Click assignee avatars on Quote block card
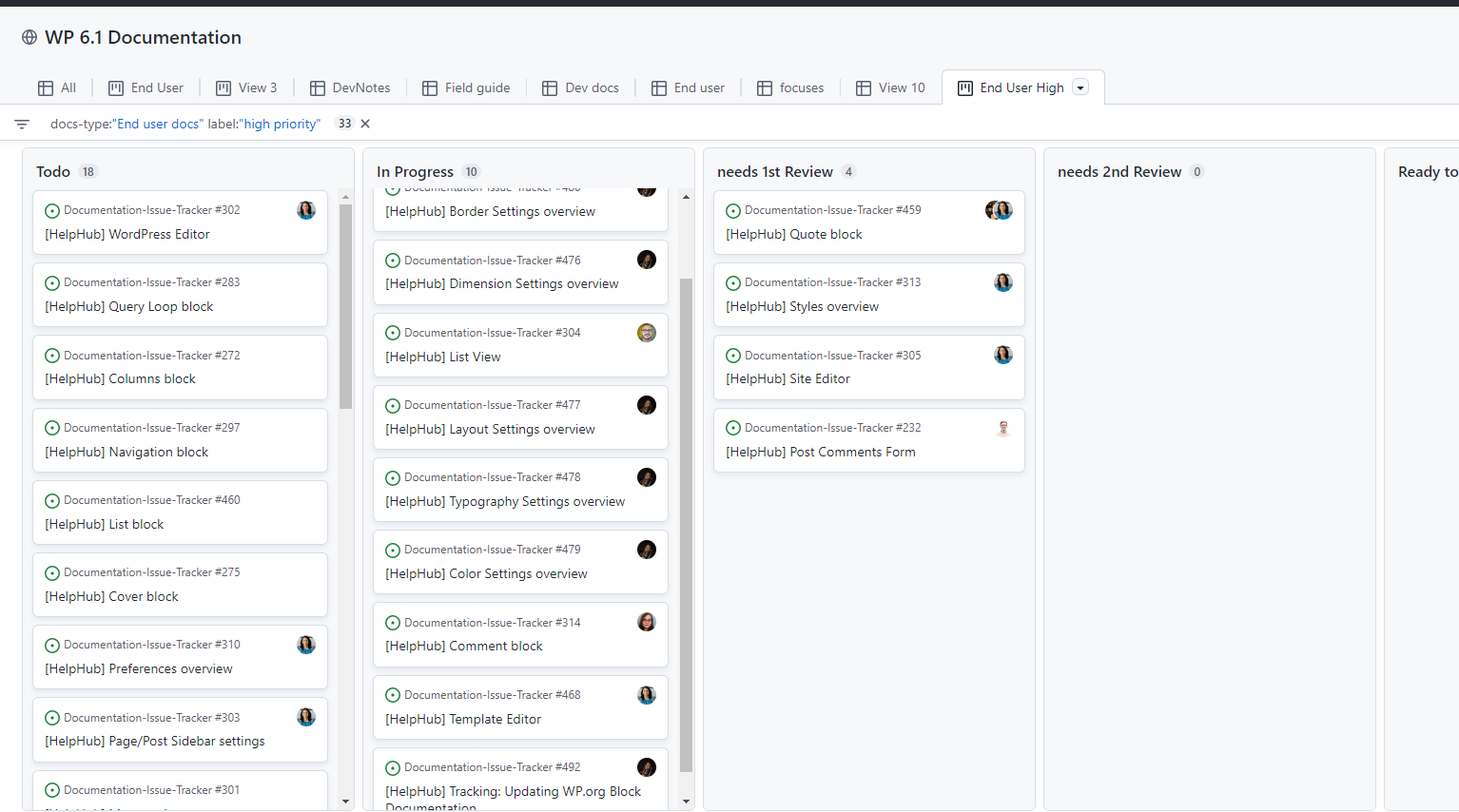The image size is (1459, 812). click(x=999, y=210)
